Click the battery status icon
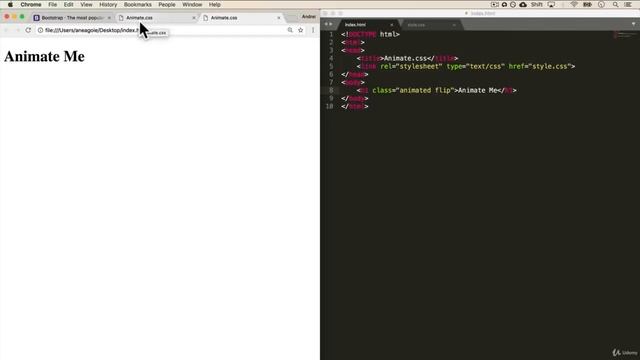Screen dimensions: 640x360 point(587,4)
